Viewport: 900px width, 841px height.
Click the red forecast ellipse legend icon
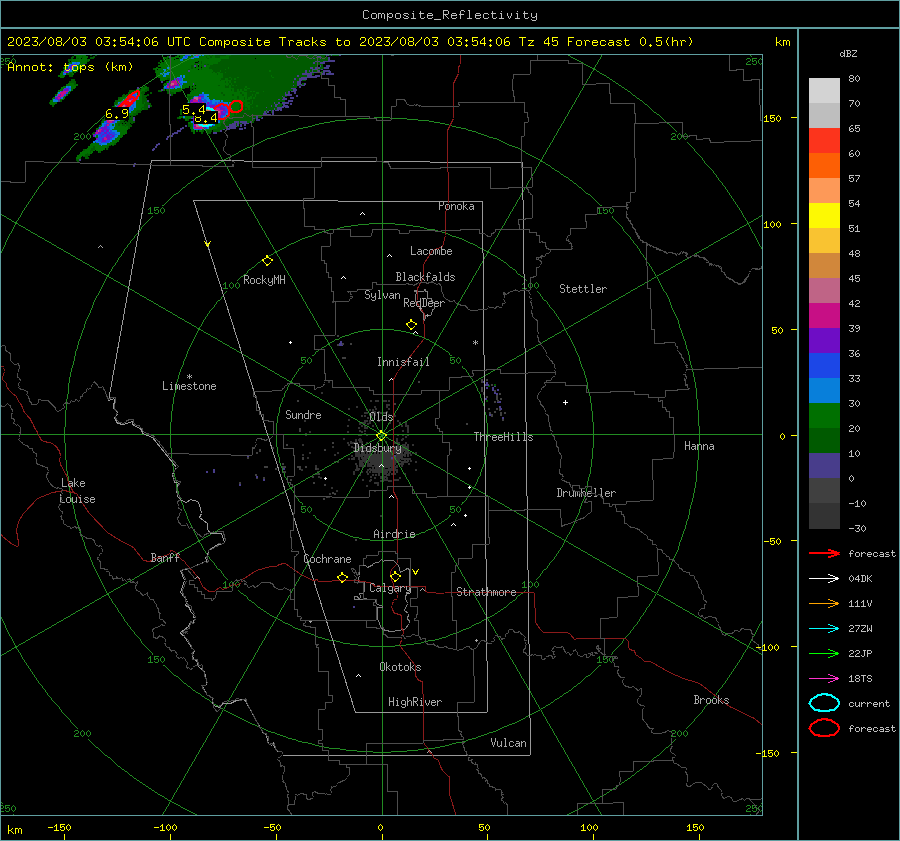tap(824, 728)
